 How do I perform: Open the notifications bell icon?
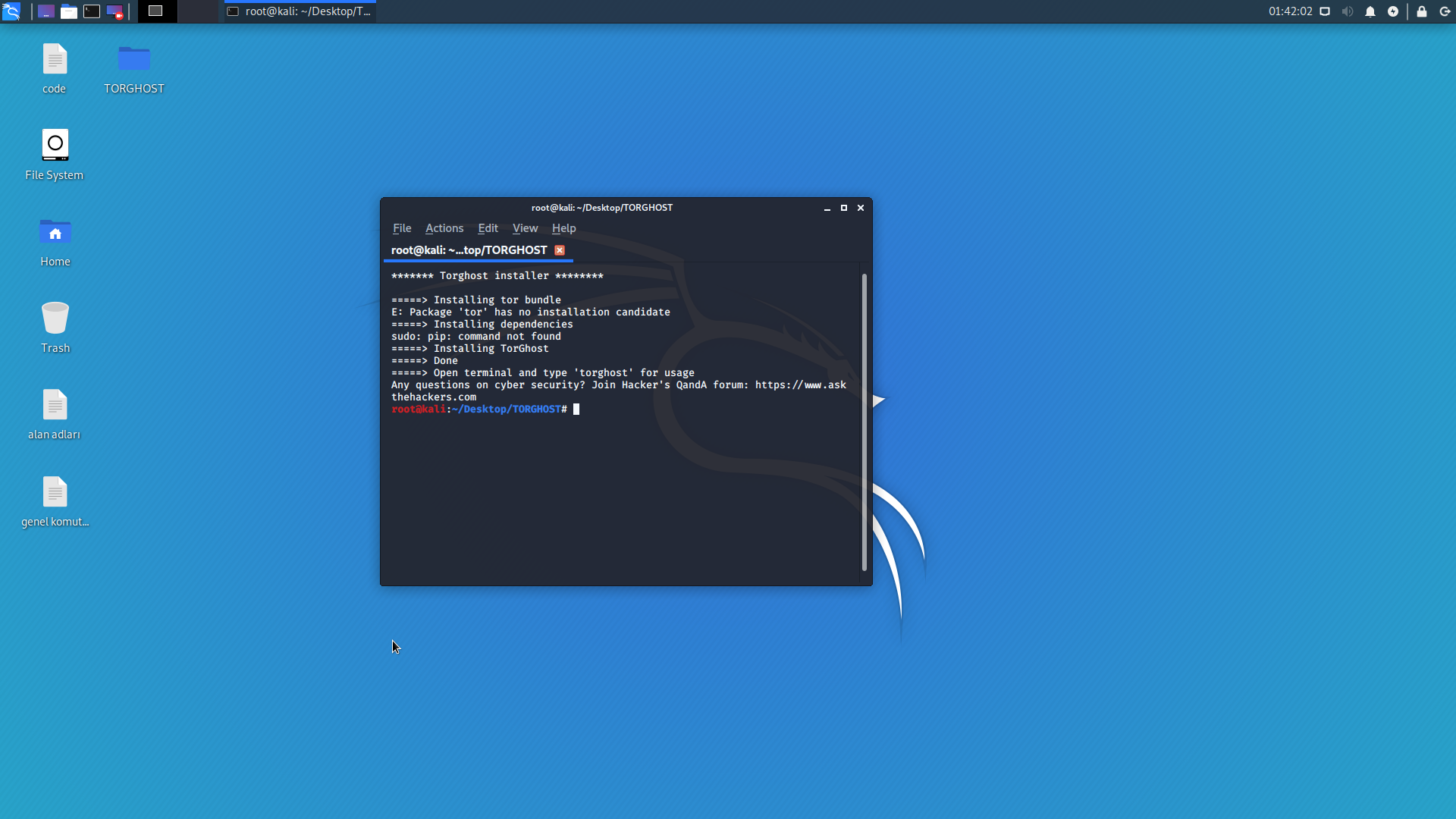pyautogui.click(x=1370, y=11)
